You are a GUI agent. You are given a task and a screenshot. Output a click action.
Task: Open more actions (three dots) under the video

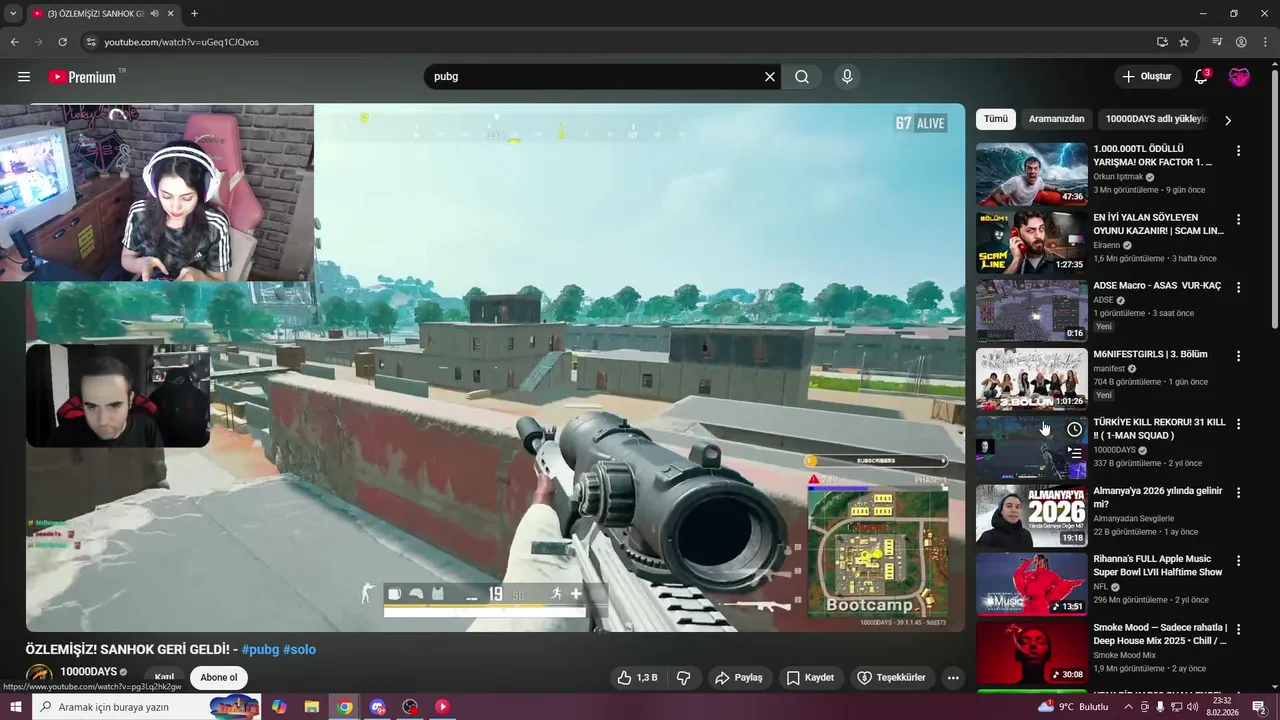(x=953, y=677)
